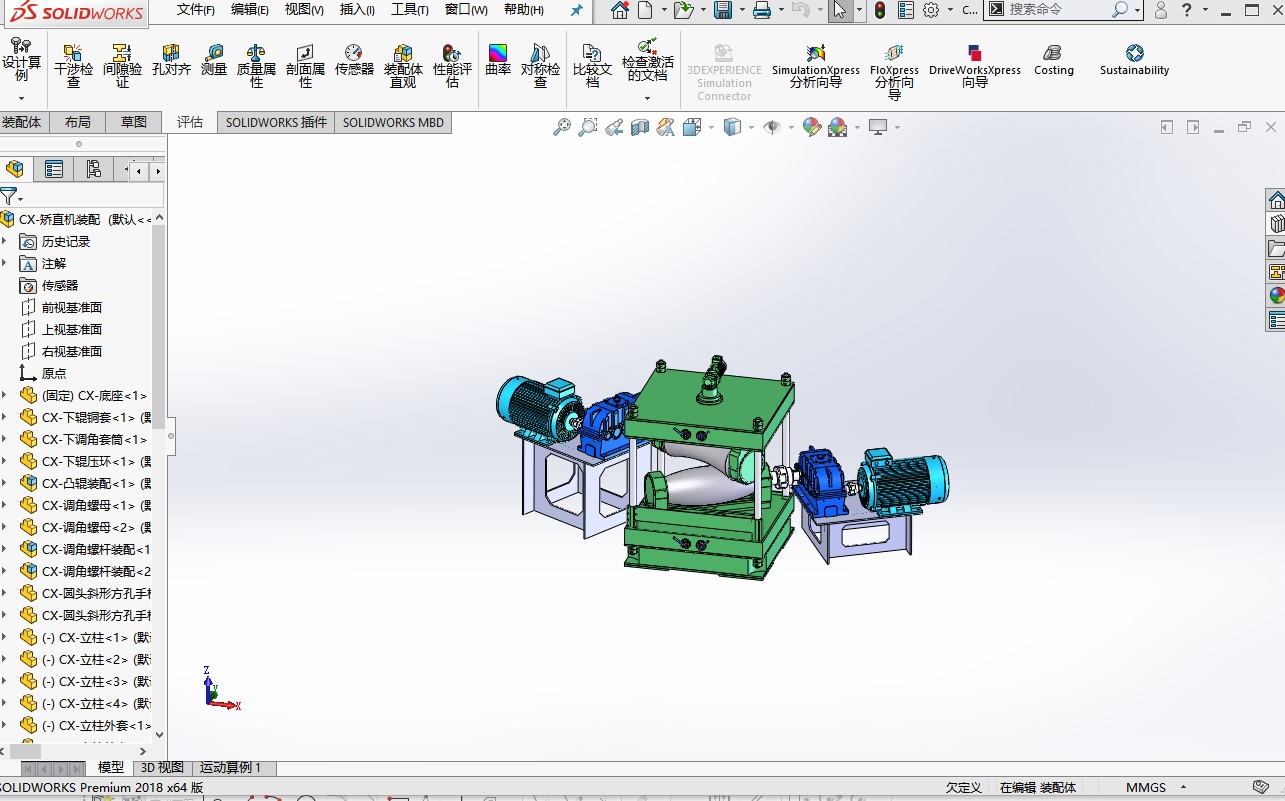This screenshot has height=801, width=1285.
Task: Switch to the PropertyManager panel tab
Action: click(54, 169)
